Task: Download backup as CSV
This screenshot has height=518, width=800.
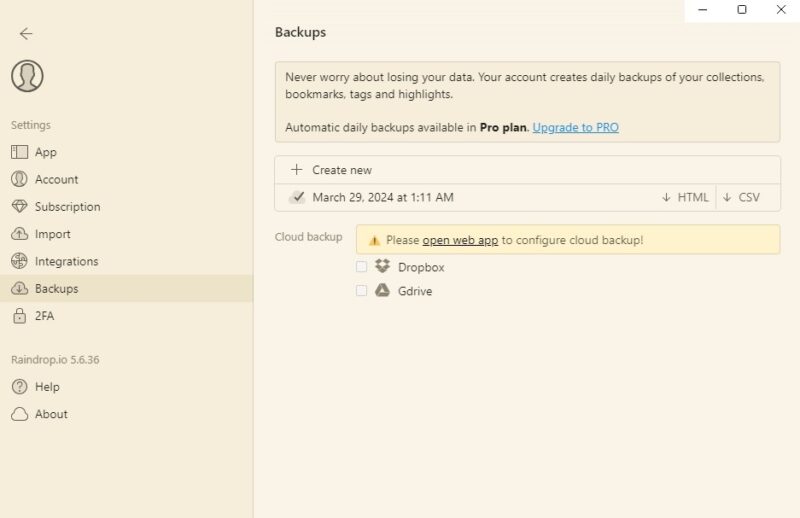Action: coord(741,198)
